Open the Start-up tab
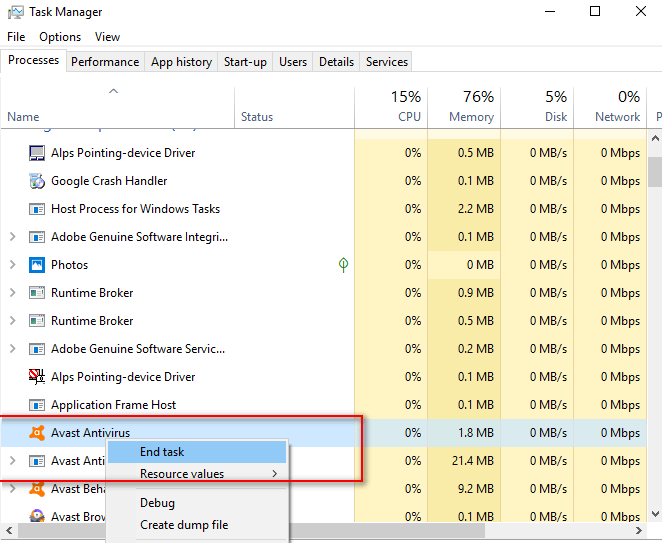The image size is (662, 543). (x=245, y=62)
